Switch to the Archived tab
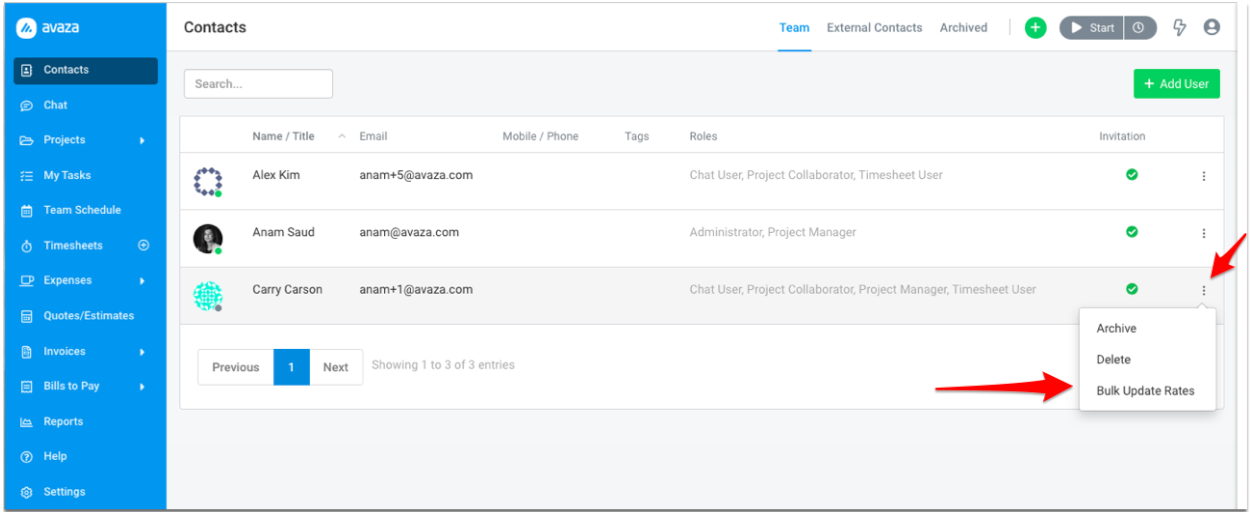1251x516 pixels. (x=963, y=28)
